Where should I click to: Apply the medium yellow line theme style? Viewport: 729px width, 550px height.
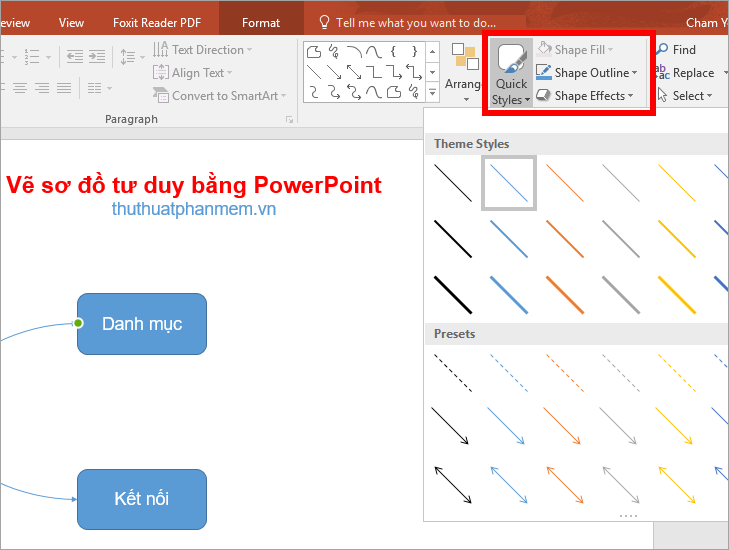tap(677, 239)
